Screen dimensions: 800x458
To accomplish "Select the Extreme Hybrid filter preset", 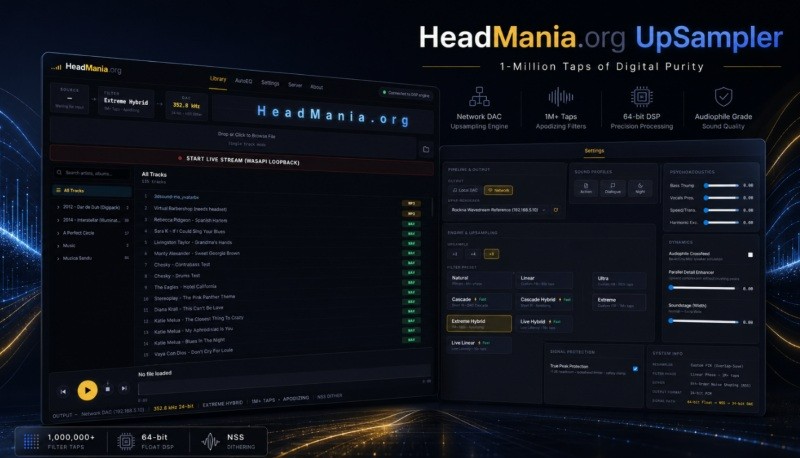I will (479, 323).
